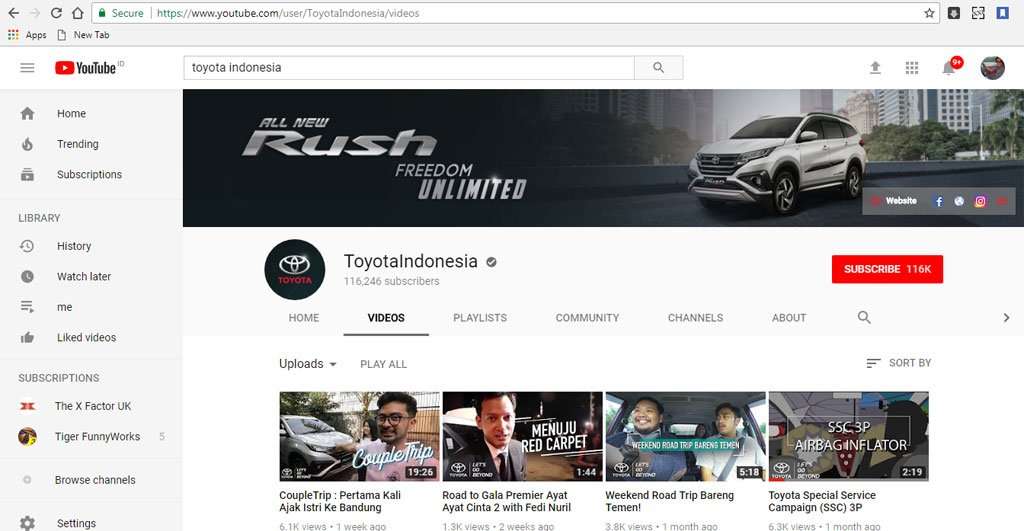
Task: Open the COMMUNITY tab
Action: coord(587,317)
